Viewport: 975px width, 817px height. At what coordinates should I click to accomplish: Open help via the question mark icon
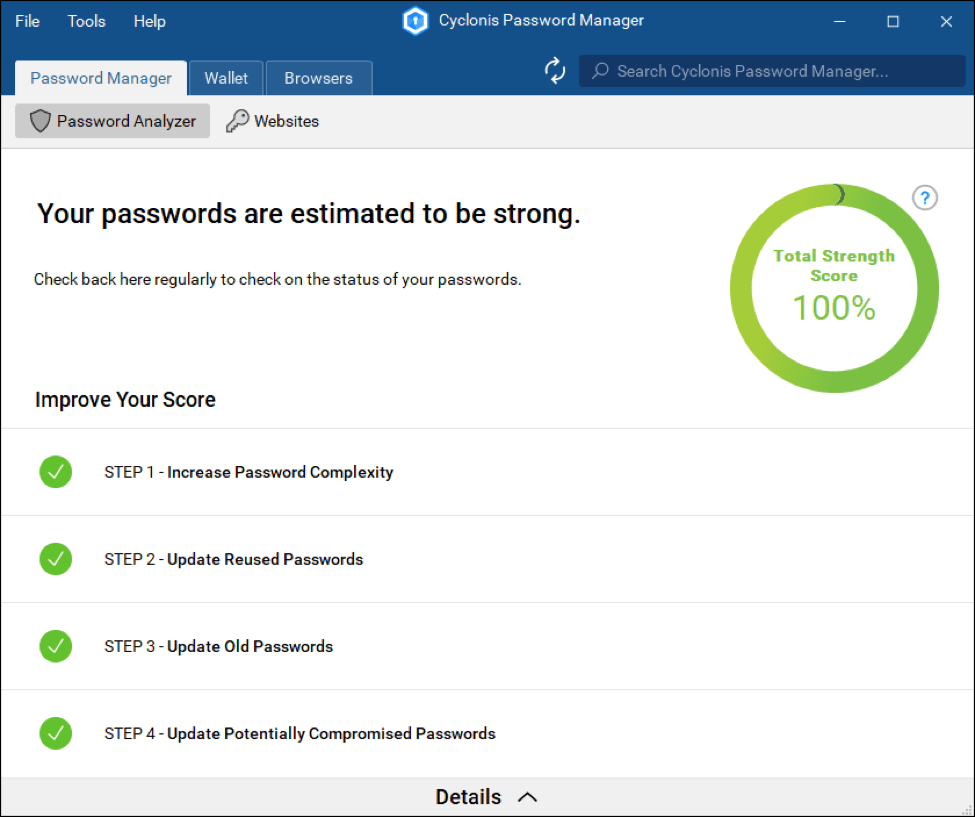(x=924, y=198)
